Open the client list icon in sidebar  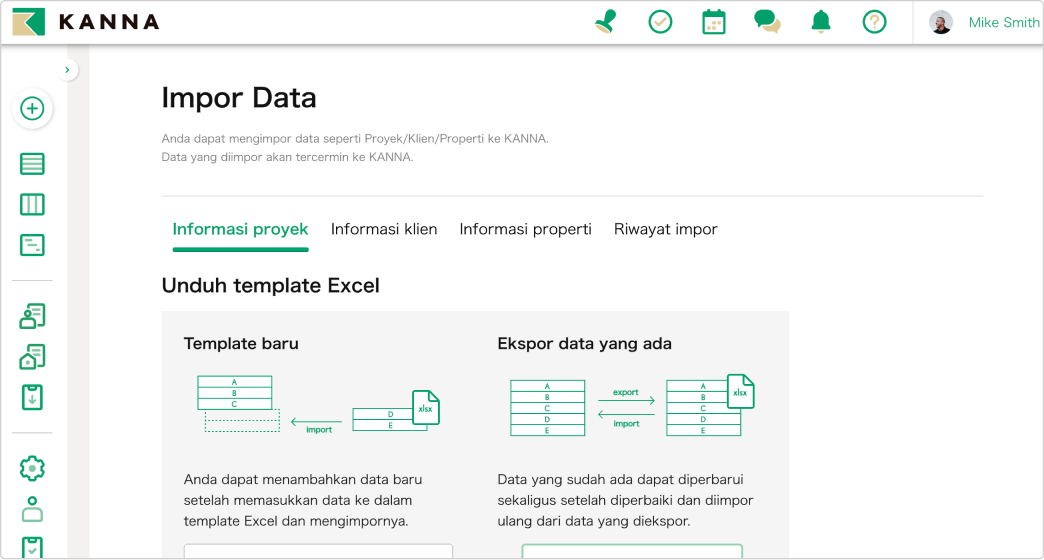(x=32, y=316)
